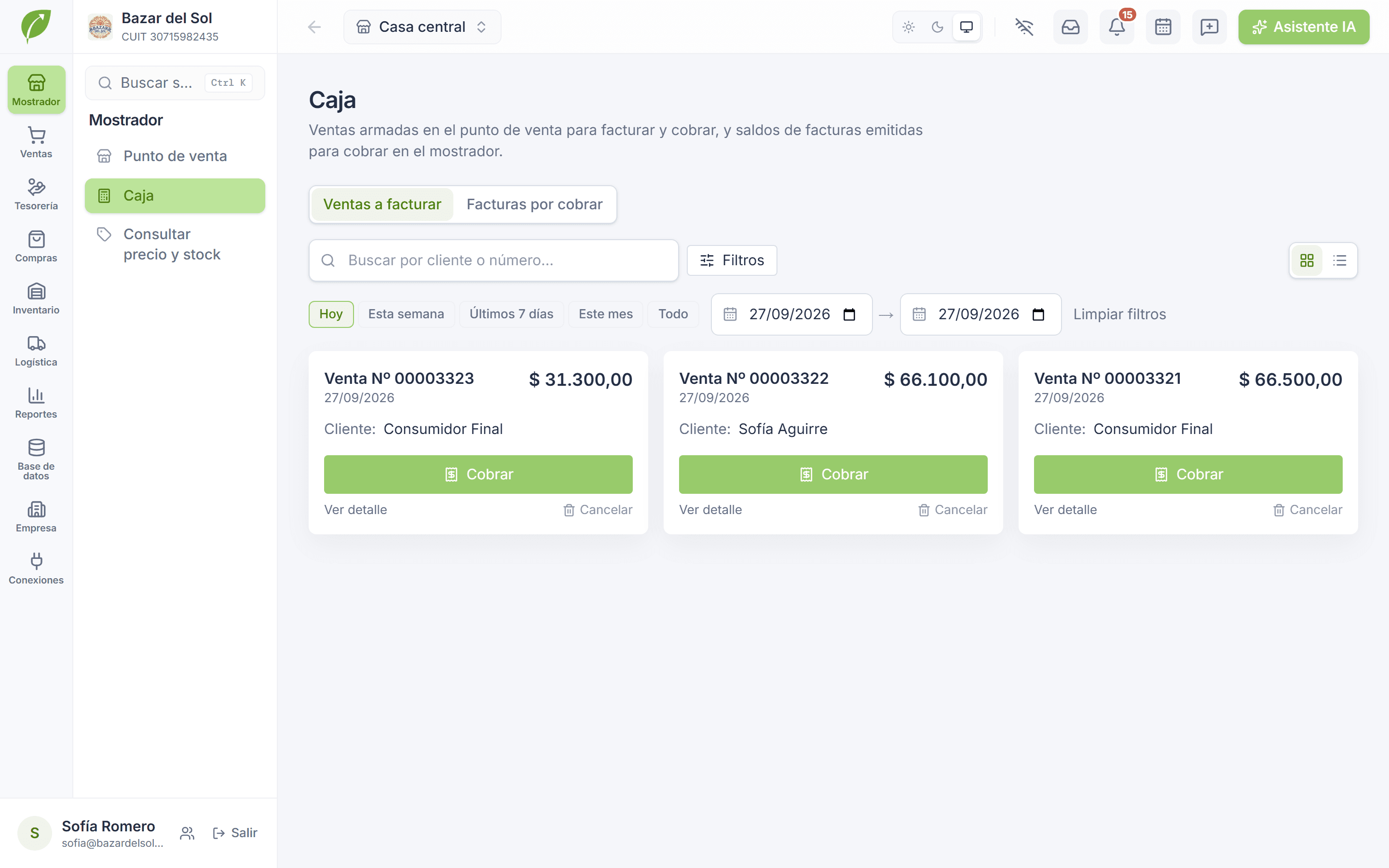Open the Compras module

coord(36,246)
